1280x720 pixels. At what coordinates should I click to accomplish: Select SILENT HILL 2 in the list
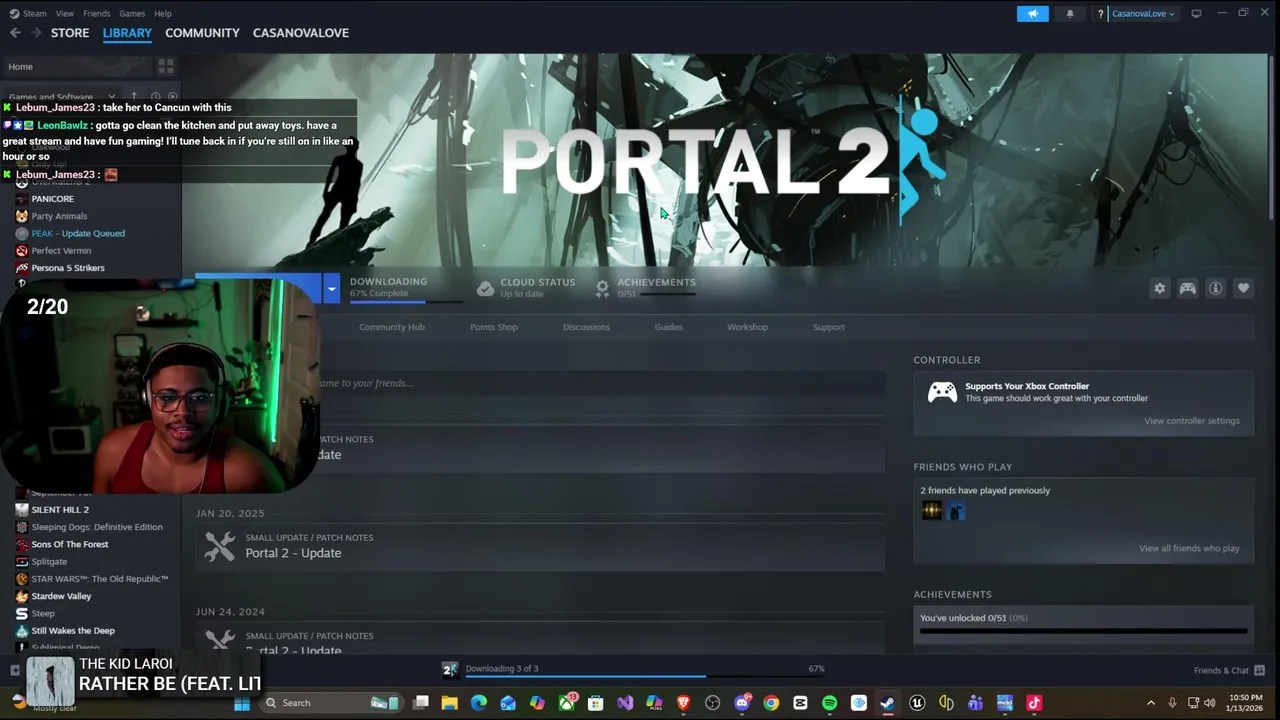coord(60,510)
